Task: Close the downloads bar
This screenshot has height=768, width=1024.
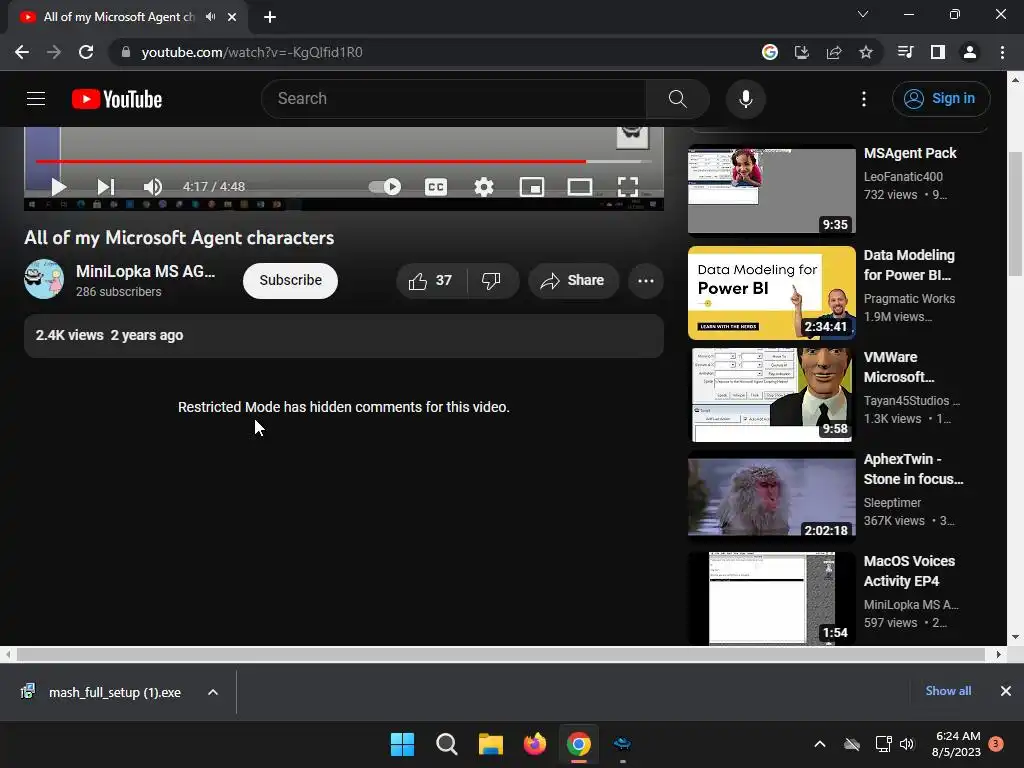Action: pyautogui.click(x=1006, y=691)
